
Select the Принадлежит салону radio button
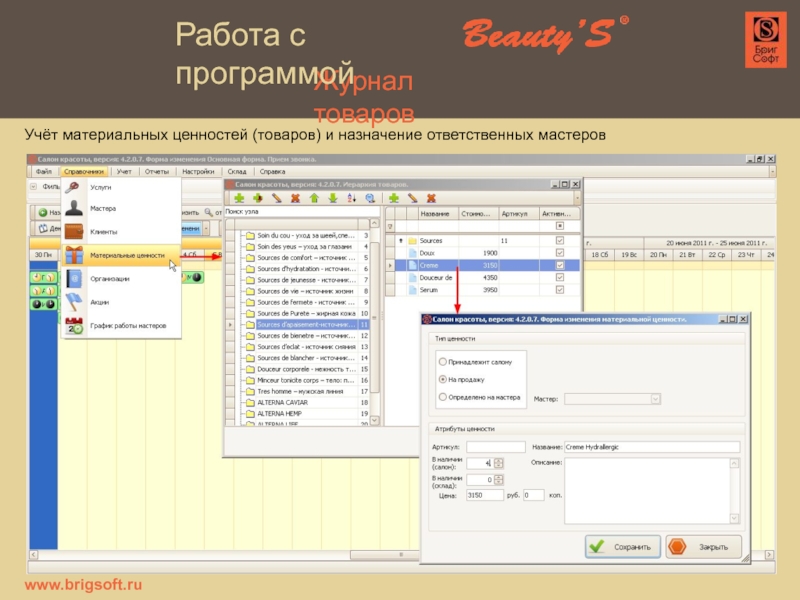tap(442, 362)
